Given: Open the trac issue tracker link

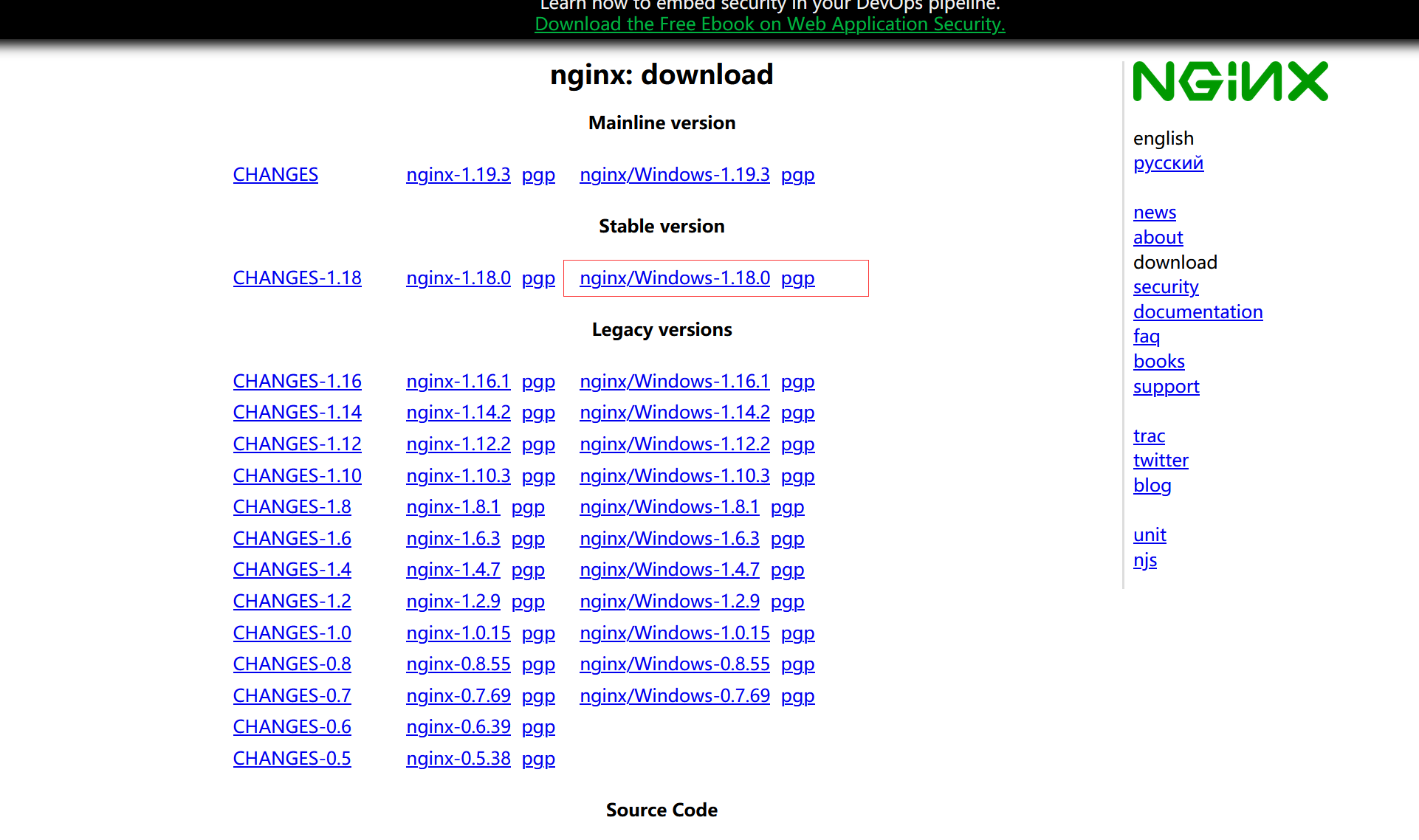Looking at the screenshot, I should coord(1149,436).
